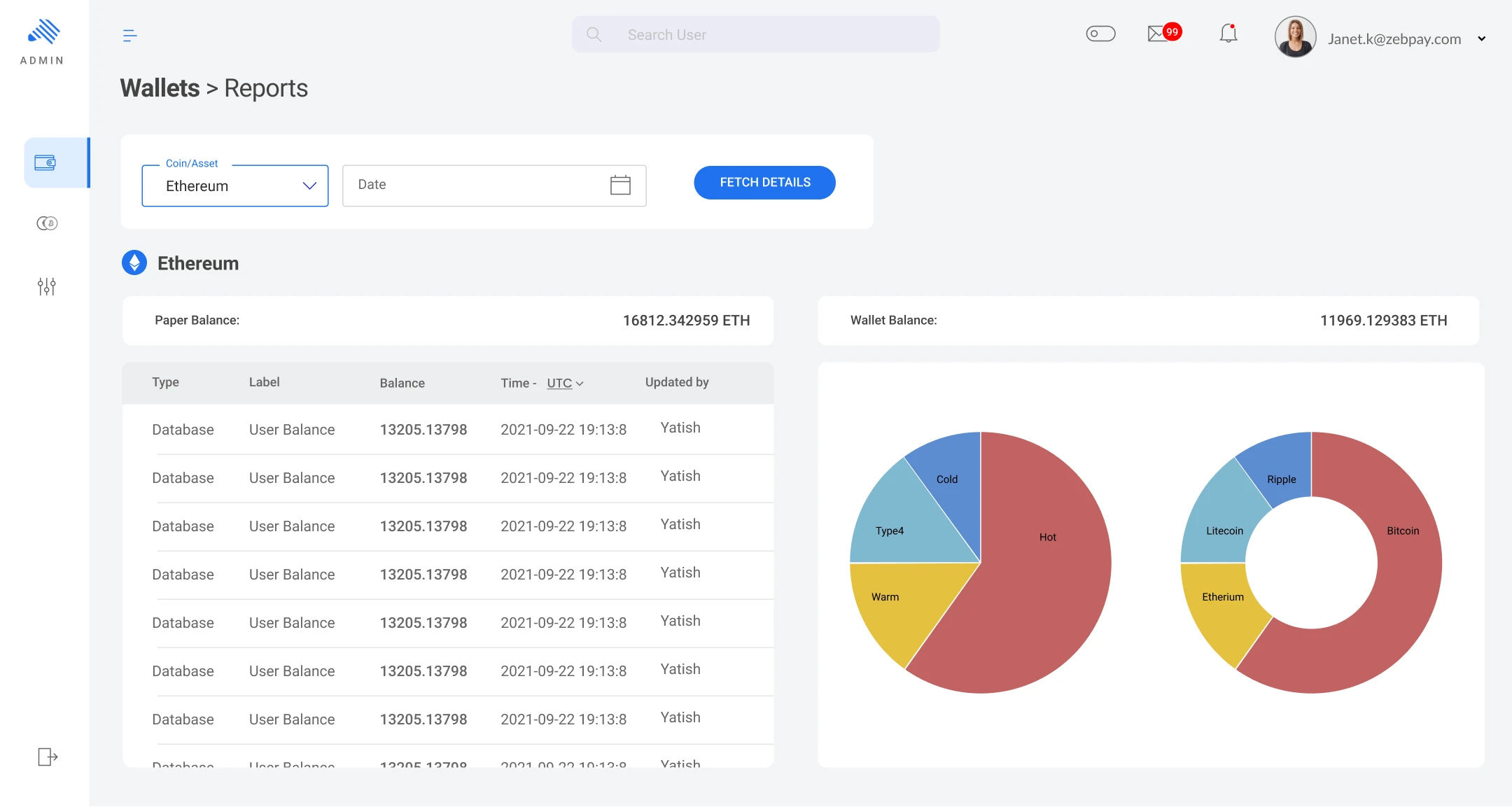Click the Paper Balance value link
1512x807 pixels.
click(686, 320)
